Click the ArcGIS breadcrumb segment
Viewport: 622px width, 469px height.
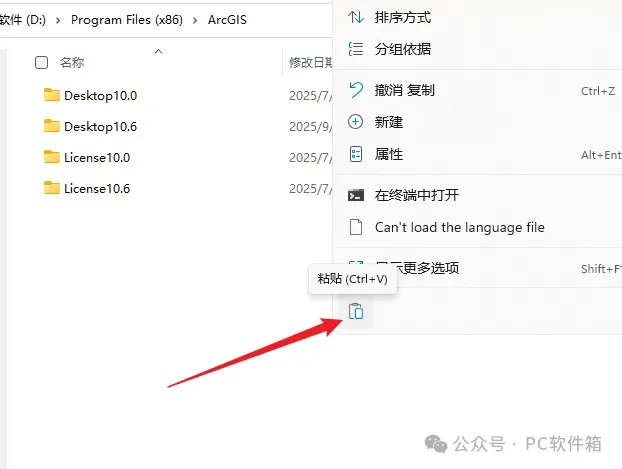tap(227, 20)
